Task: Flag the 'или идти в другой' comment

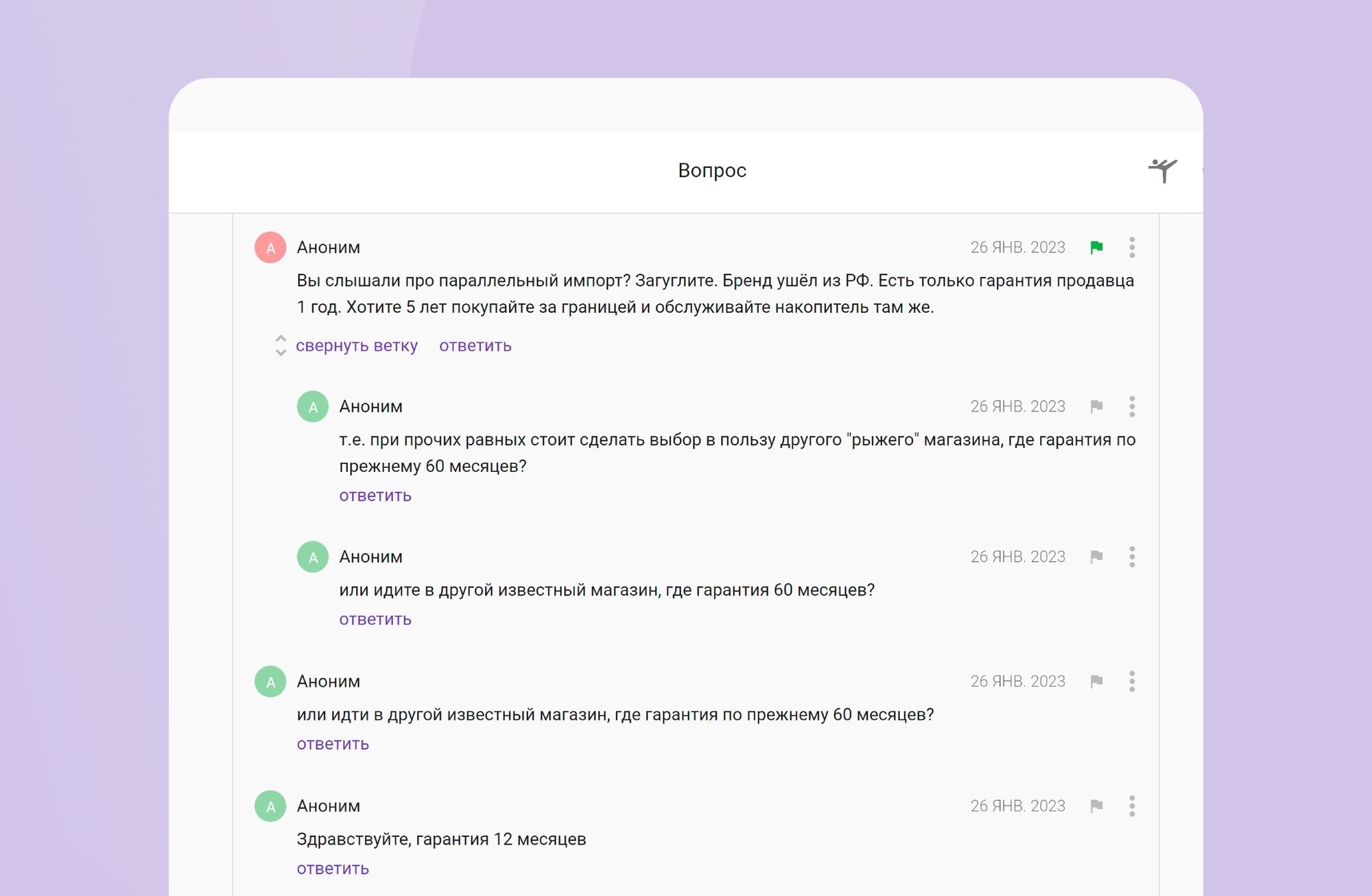Action: (1096, 682)
